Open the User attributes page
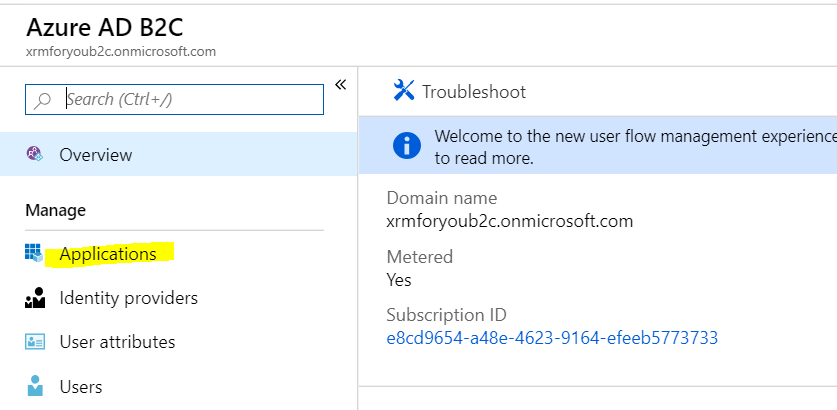Image resolution: width=837 pixels, height=410 pixels. [117, 342]
